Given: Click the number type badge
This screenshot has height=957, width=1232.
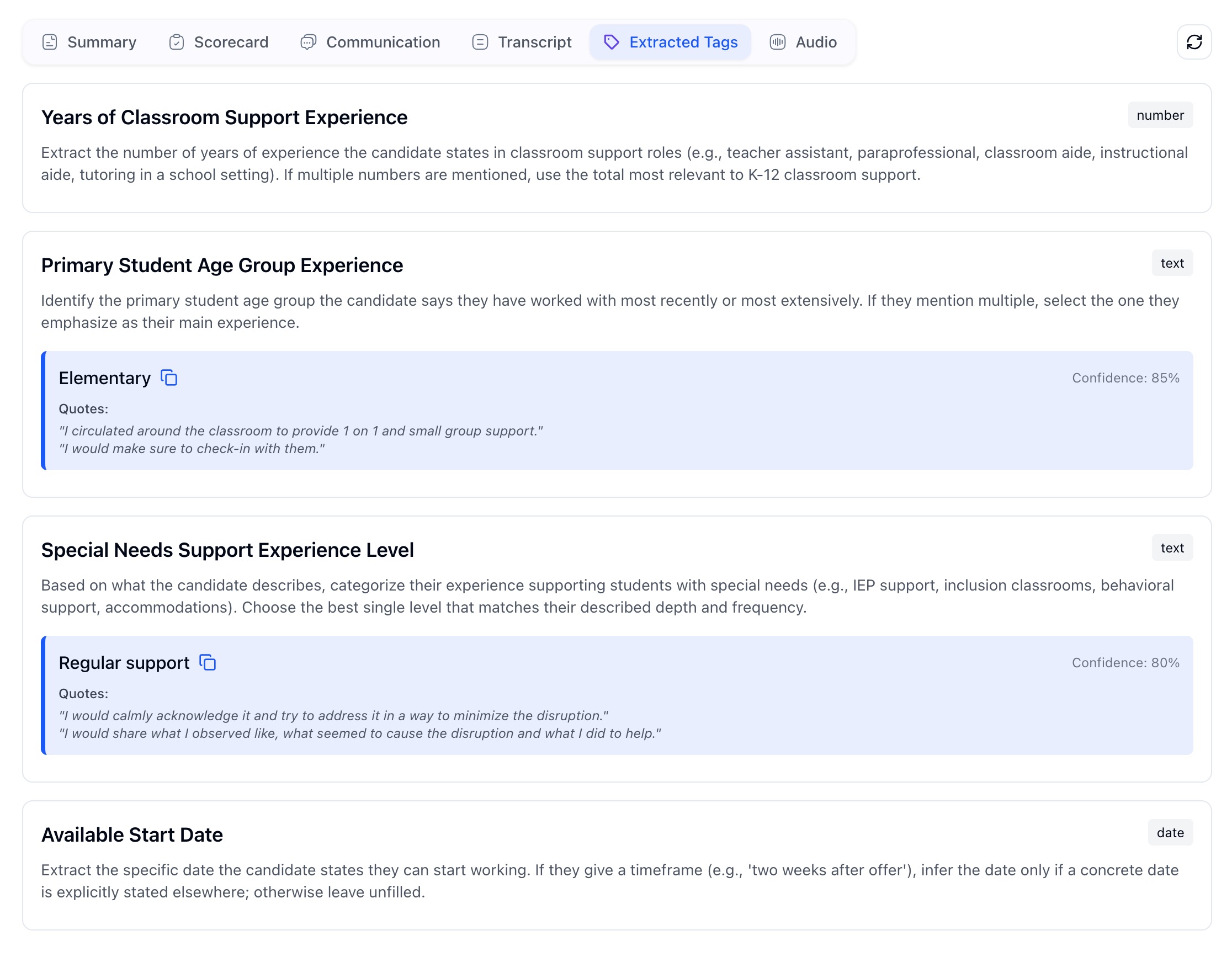Looking at the screenshot, I should click(1160, 115).
